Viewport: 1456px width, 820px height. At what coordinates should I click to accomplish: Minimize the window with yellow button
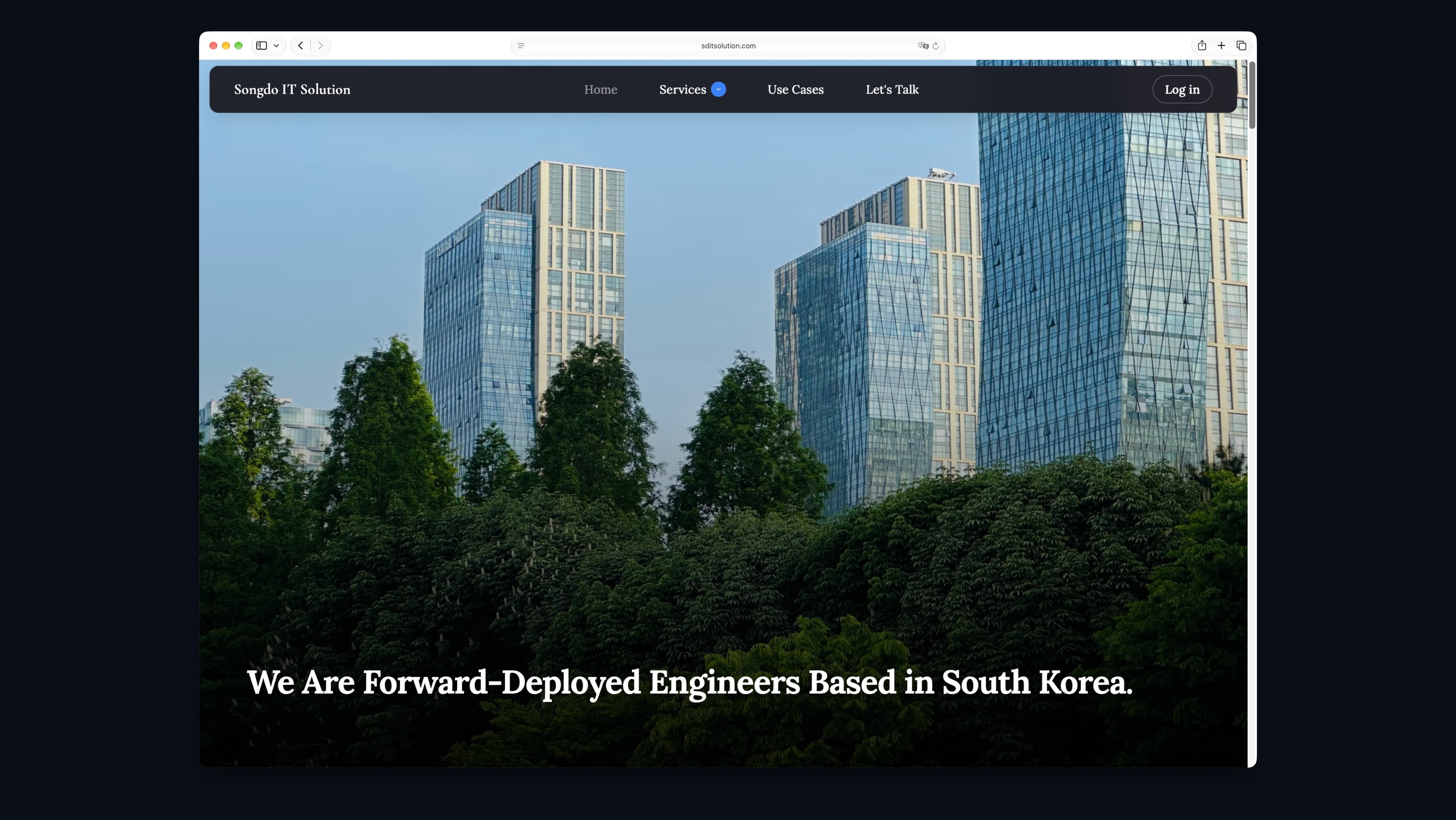(x=226, y=46)
